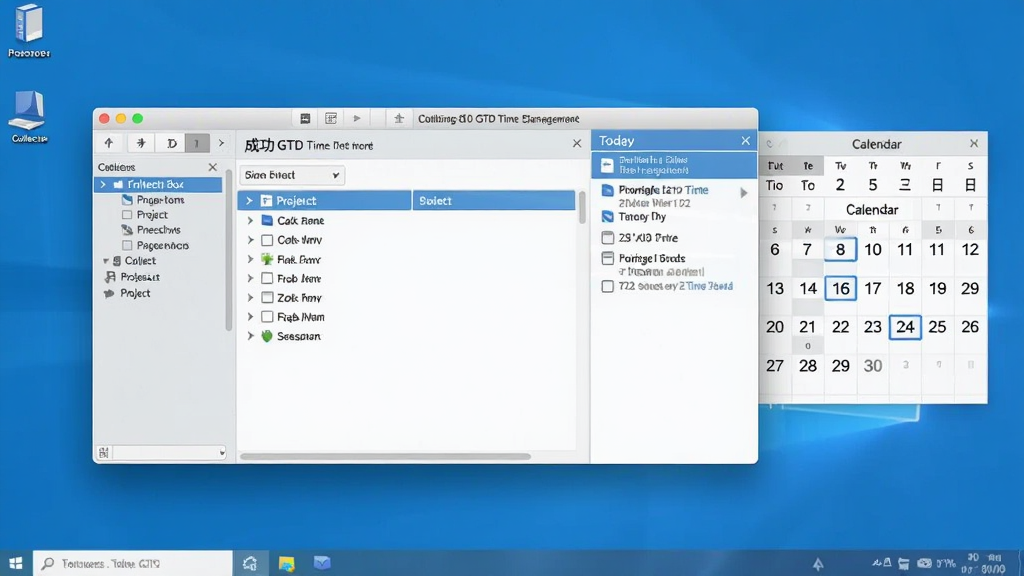This screenshot has width=1024, height=576.
Task: Tick the checkbox on the Zolk row
Action: click(266, 298)
